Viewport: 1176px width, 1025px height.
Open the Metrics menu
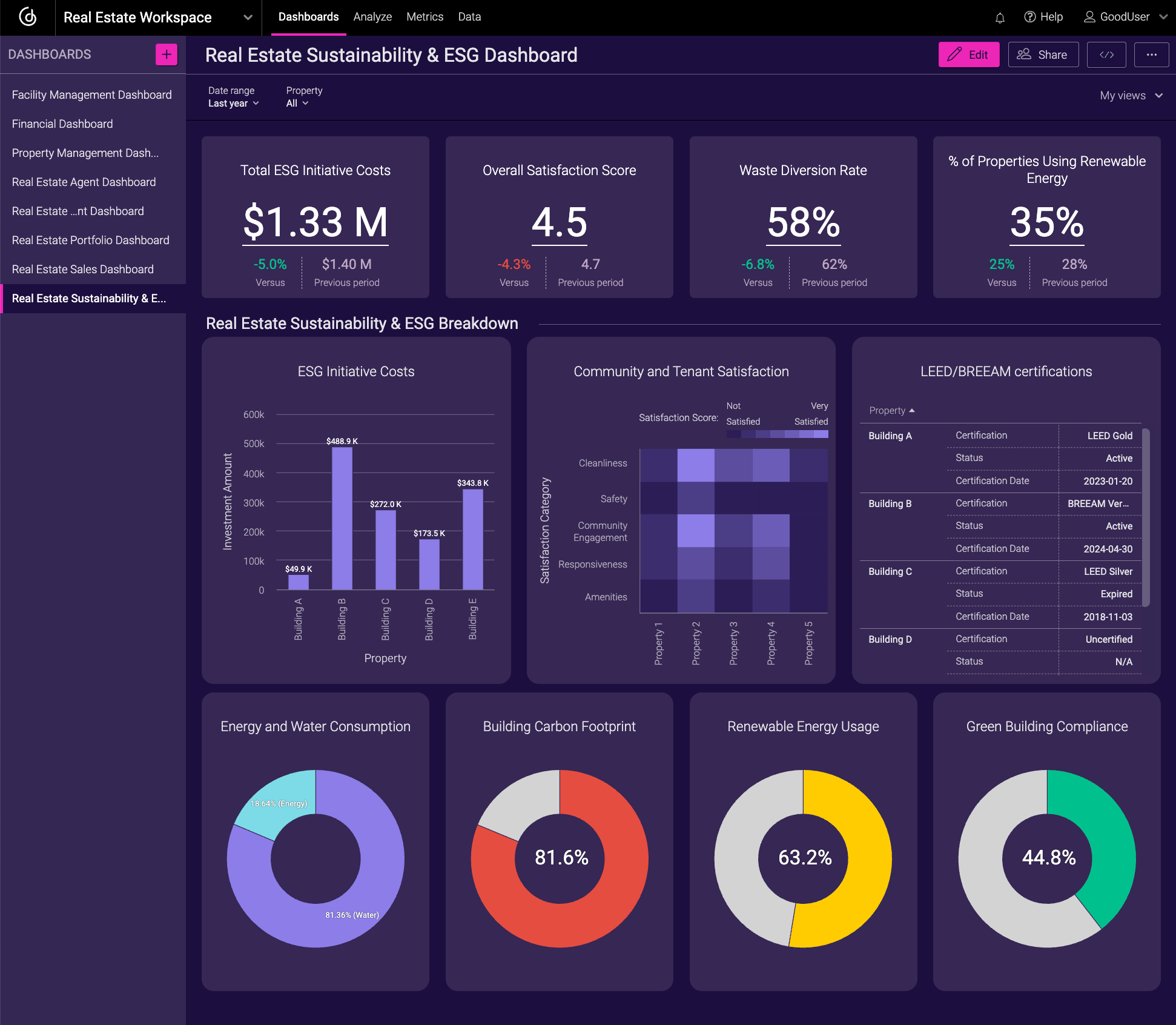coord(424,17)
